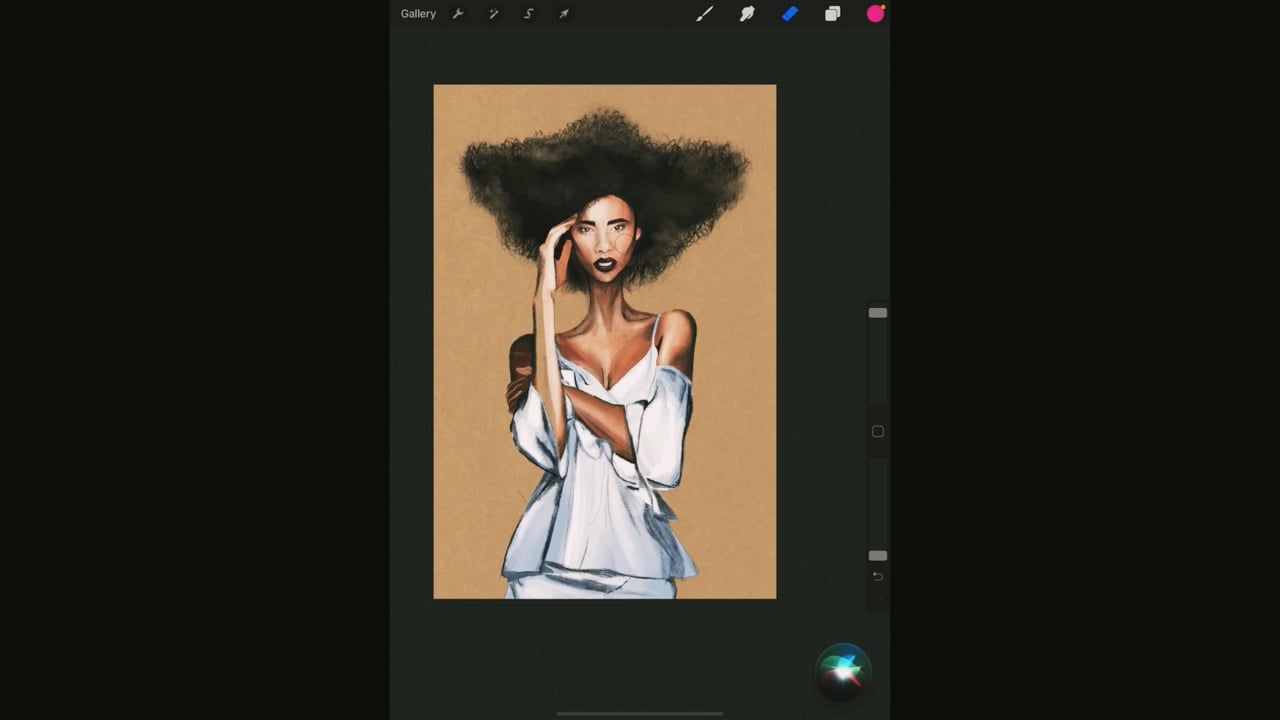Viewport: 1280px width, 720px height.
Task: Click the opacity slider handle
Action: coord(877,555)
